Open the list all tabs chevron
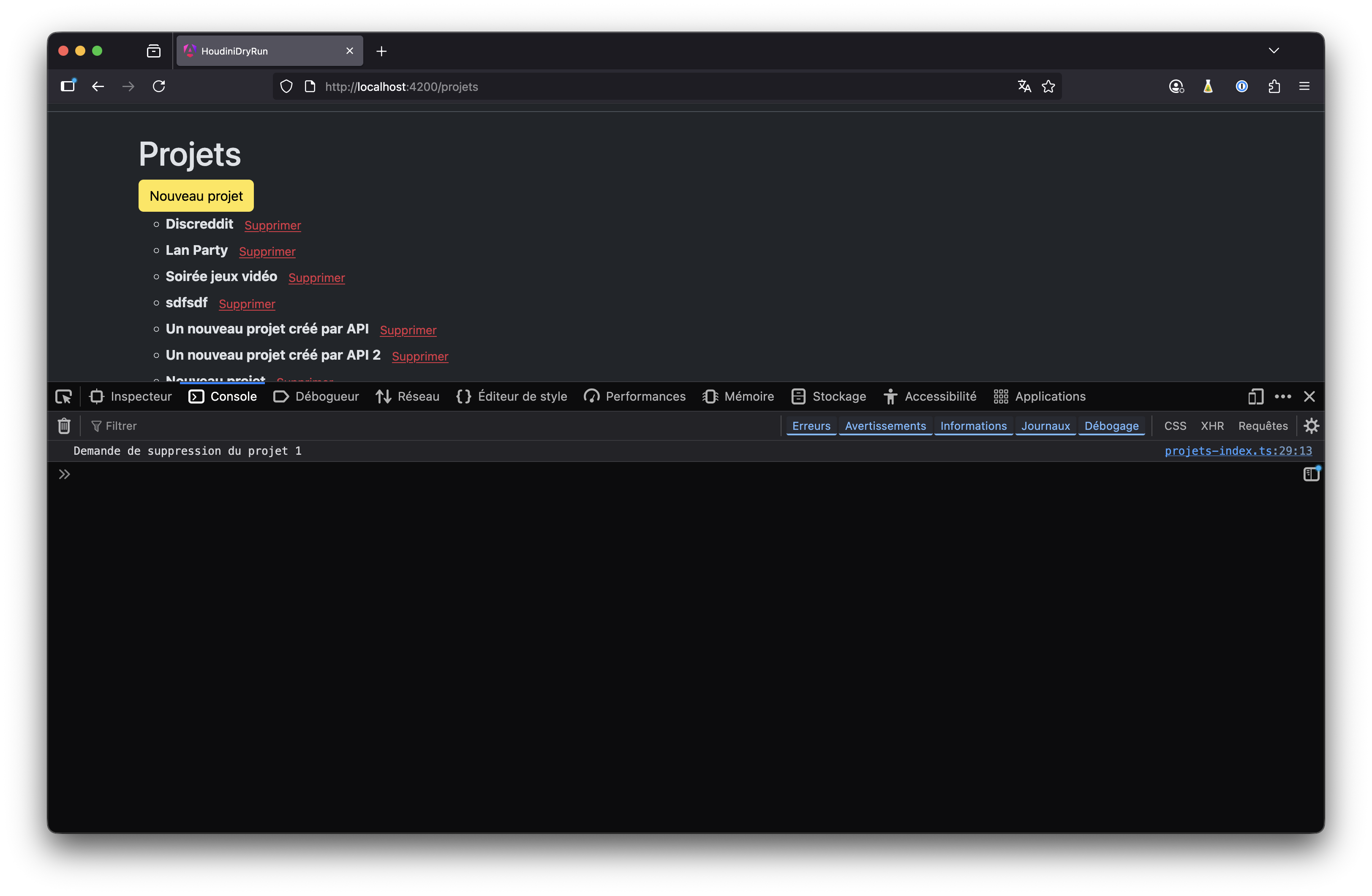This screenshot has width=1372, height=896. point(1274,51)
